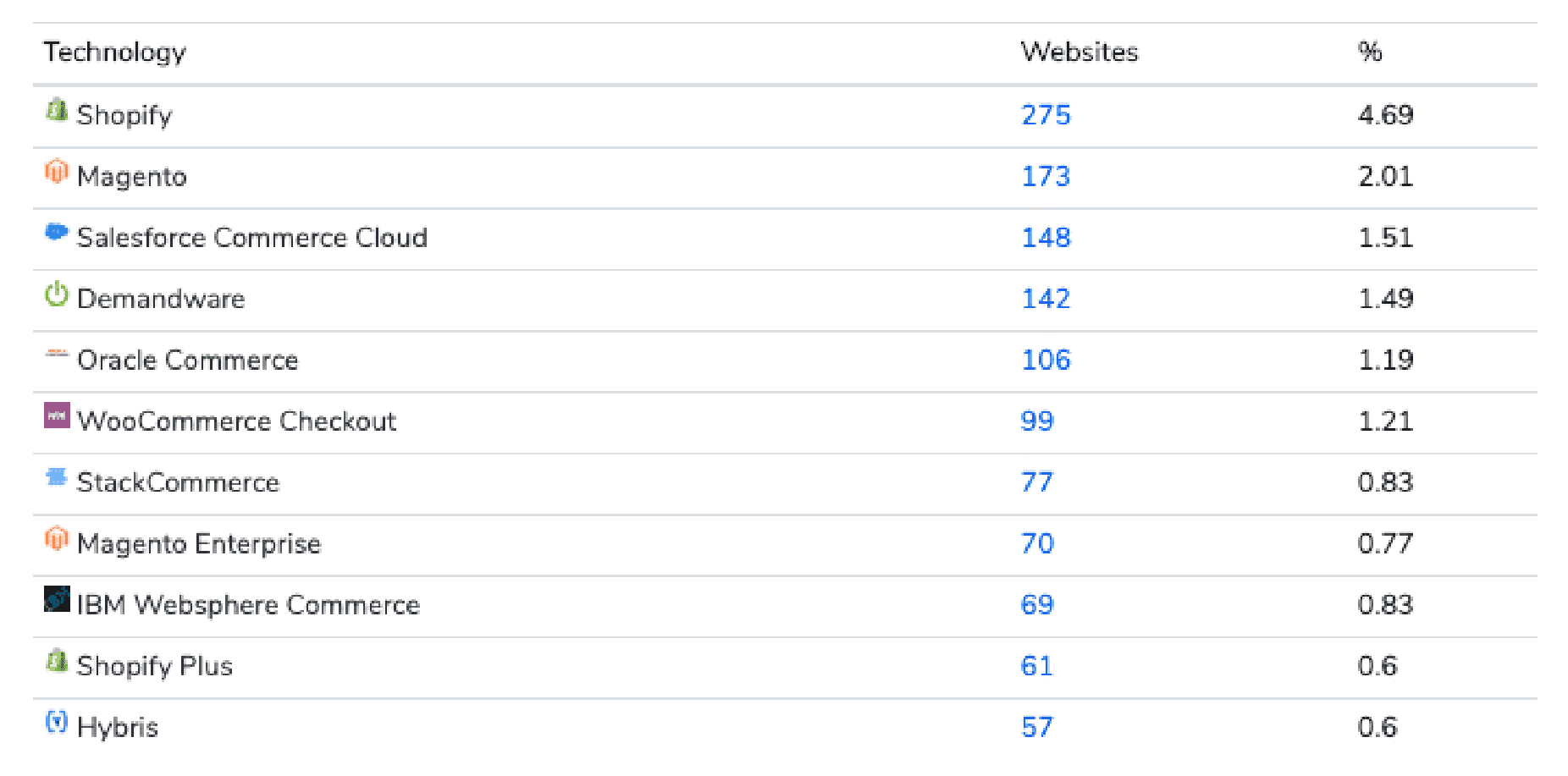Click the StackCommerce logo icon

[x=56, y=477]
